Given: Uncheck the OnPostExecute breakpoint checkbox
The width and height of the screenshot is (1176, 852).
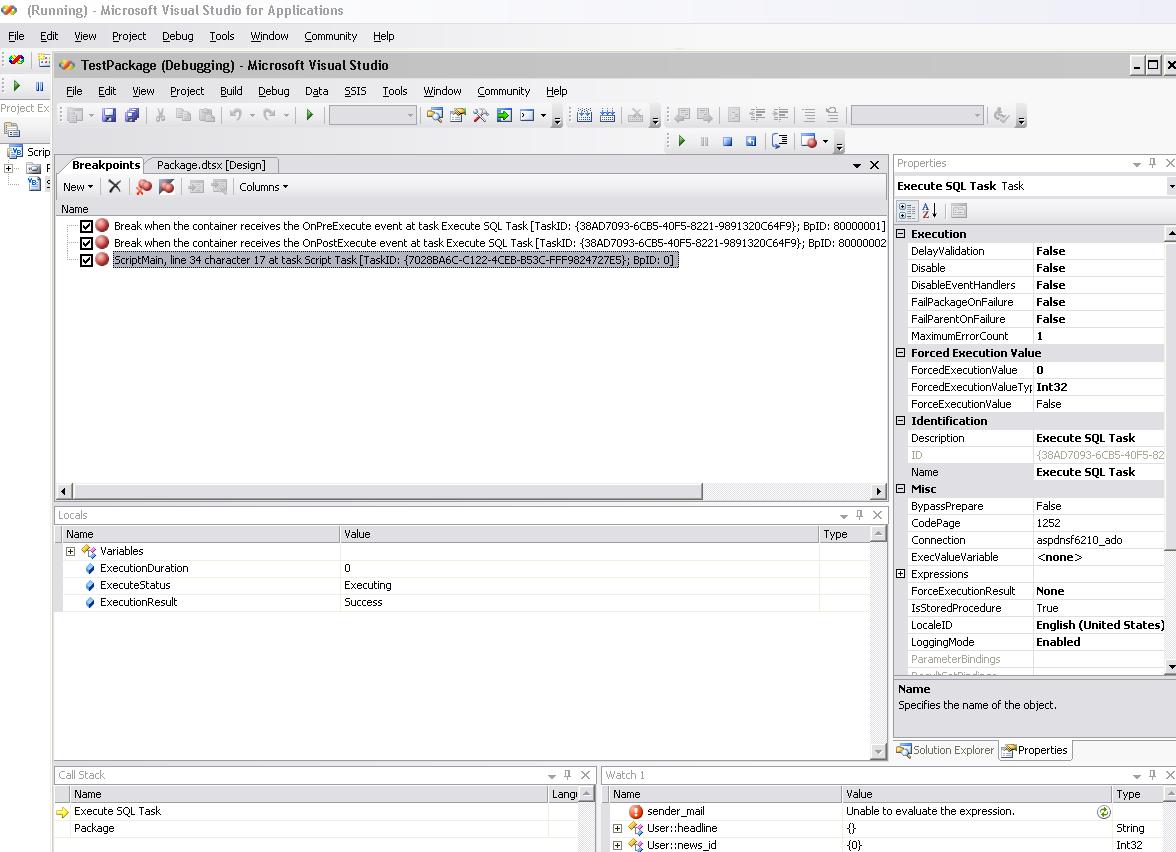Looking at the screenshot, I should click(86, 243).
